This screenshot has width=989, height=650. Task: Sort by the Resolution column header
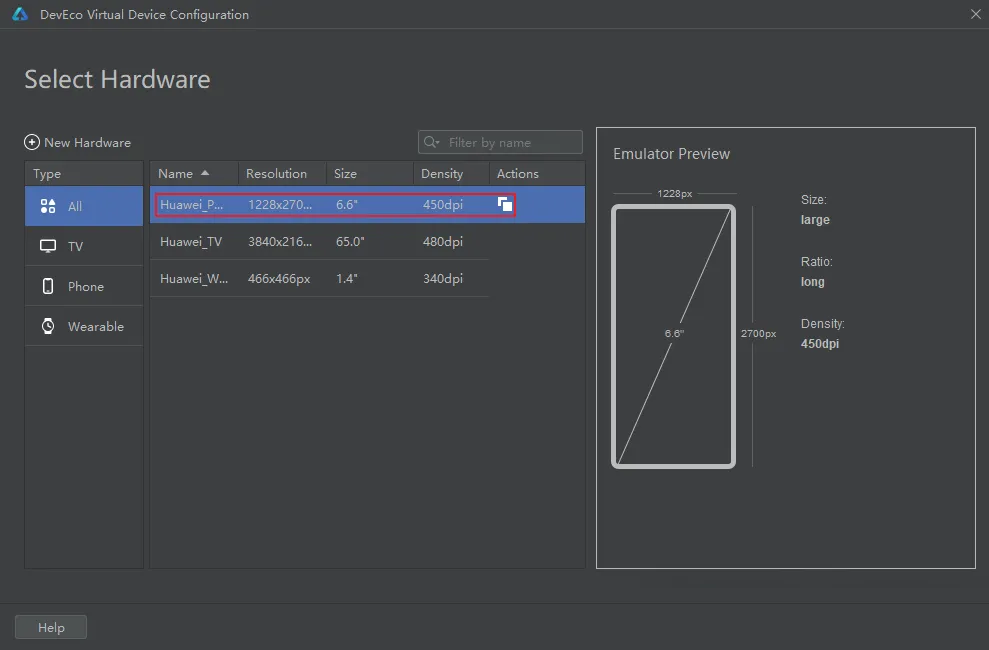coord(282,173)
